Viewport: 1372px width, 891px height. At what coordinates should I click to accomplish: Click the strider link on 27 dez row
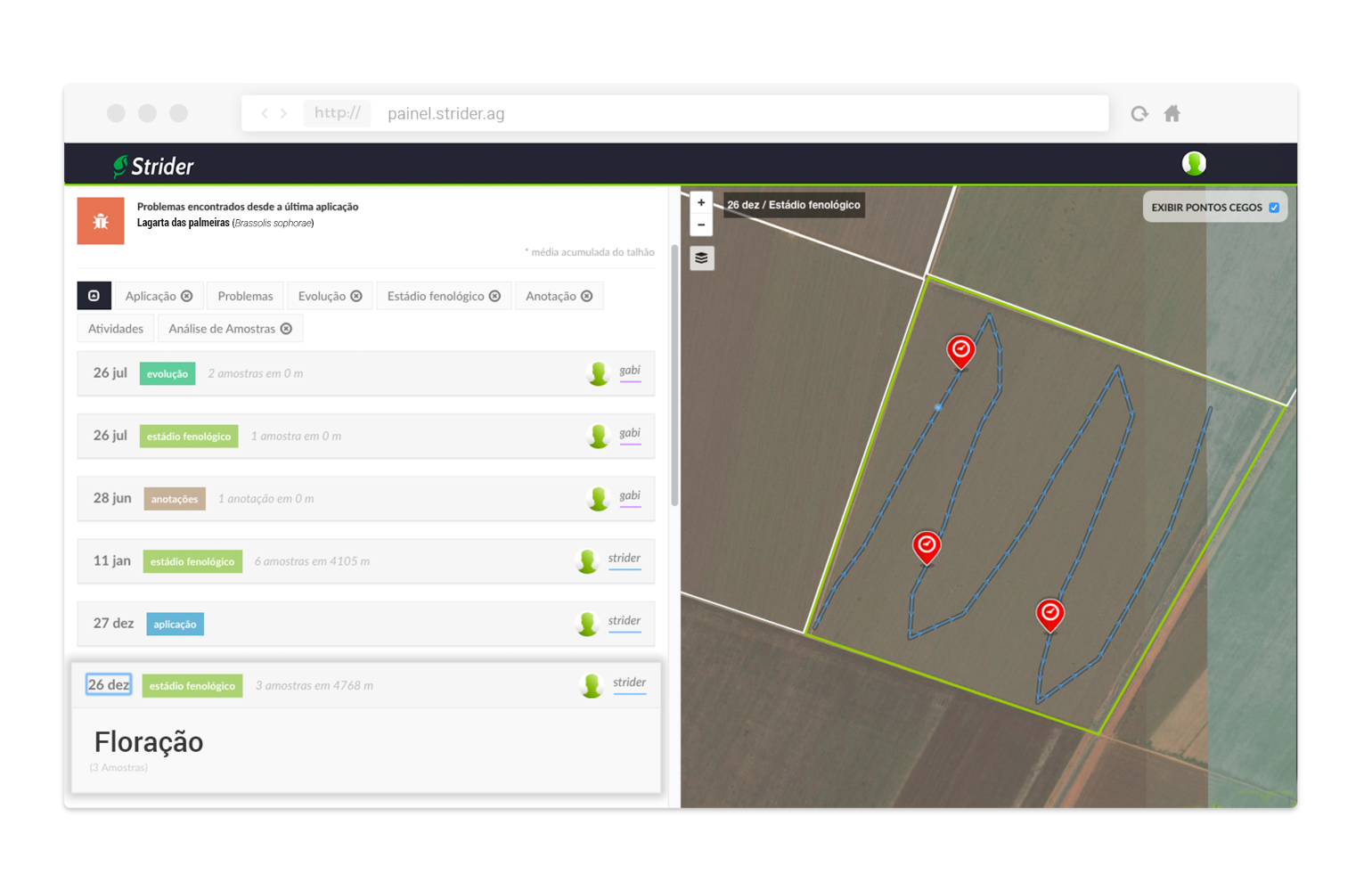[625, 621]
